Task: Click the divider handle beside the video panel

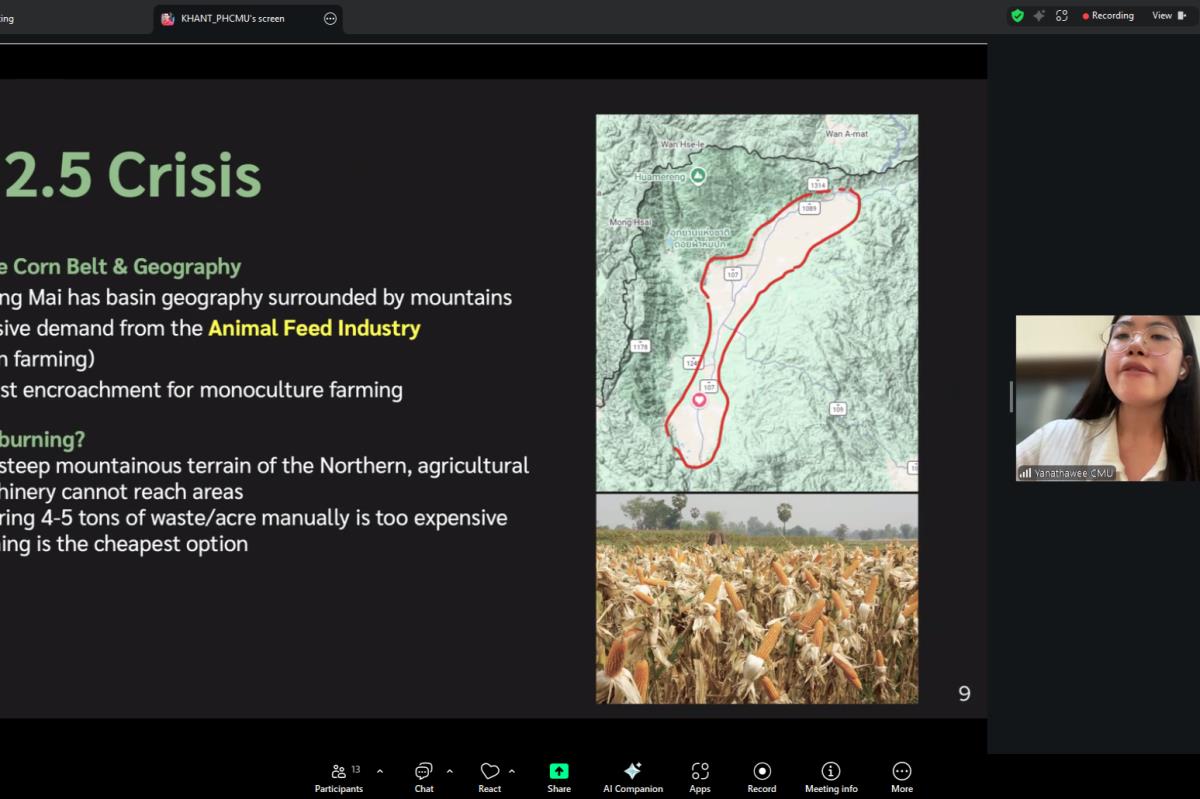Action: point(1010,397)
